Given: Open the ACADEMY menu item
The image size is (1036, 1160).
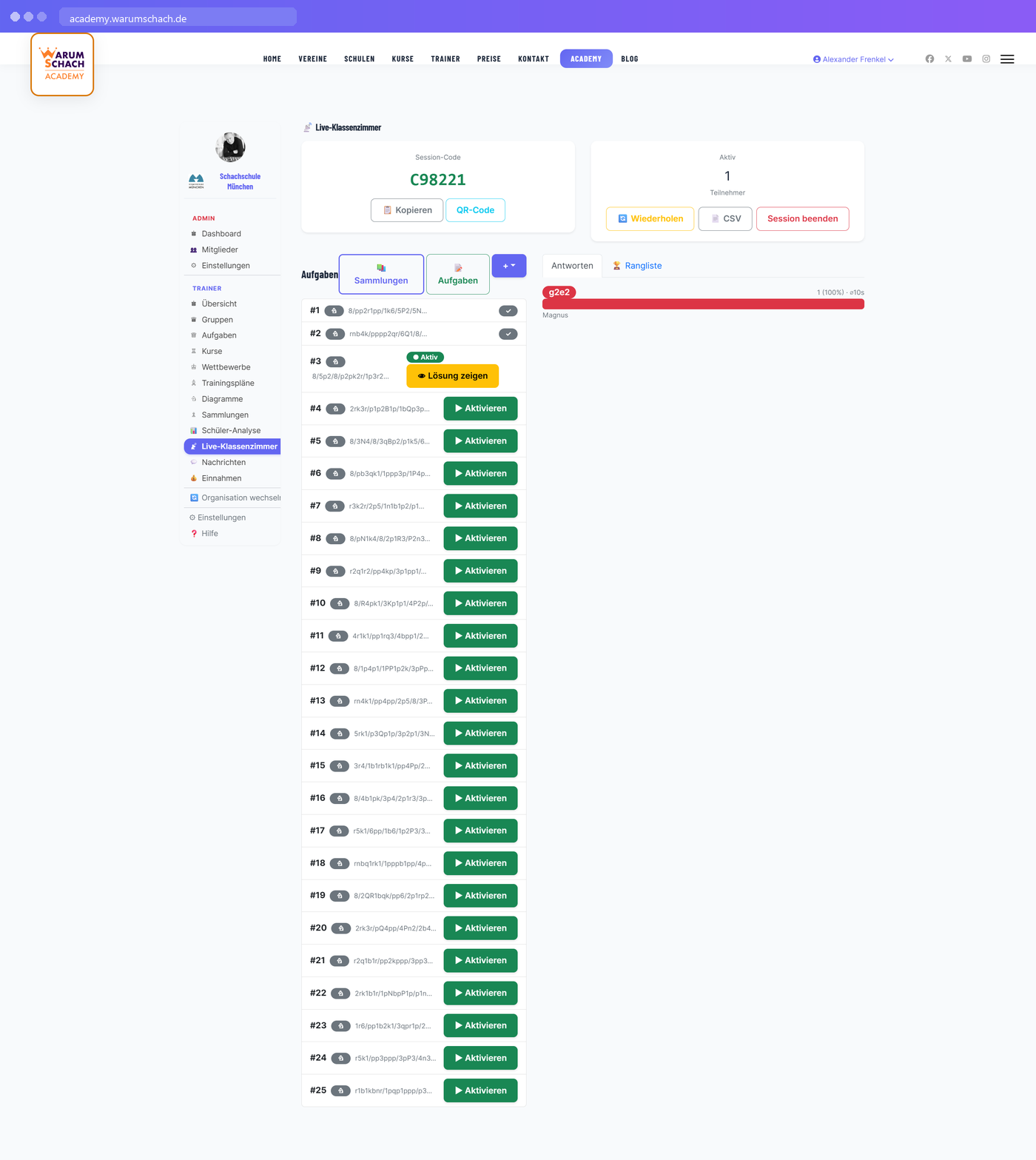Looking at the screenshot, I should 586,58.
